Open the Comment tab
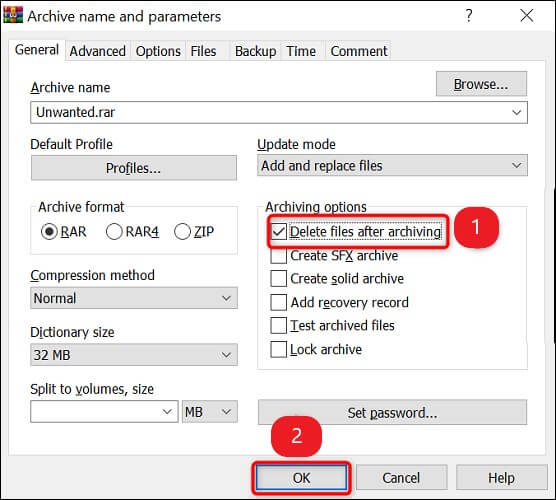556x500 pixels. [x=359, y=51]
